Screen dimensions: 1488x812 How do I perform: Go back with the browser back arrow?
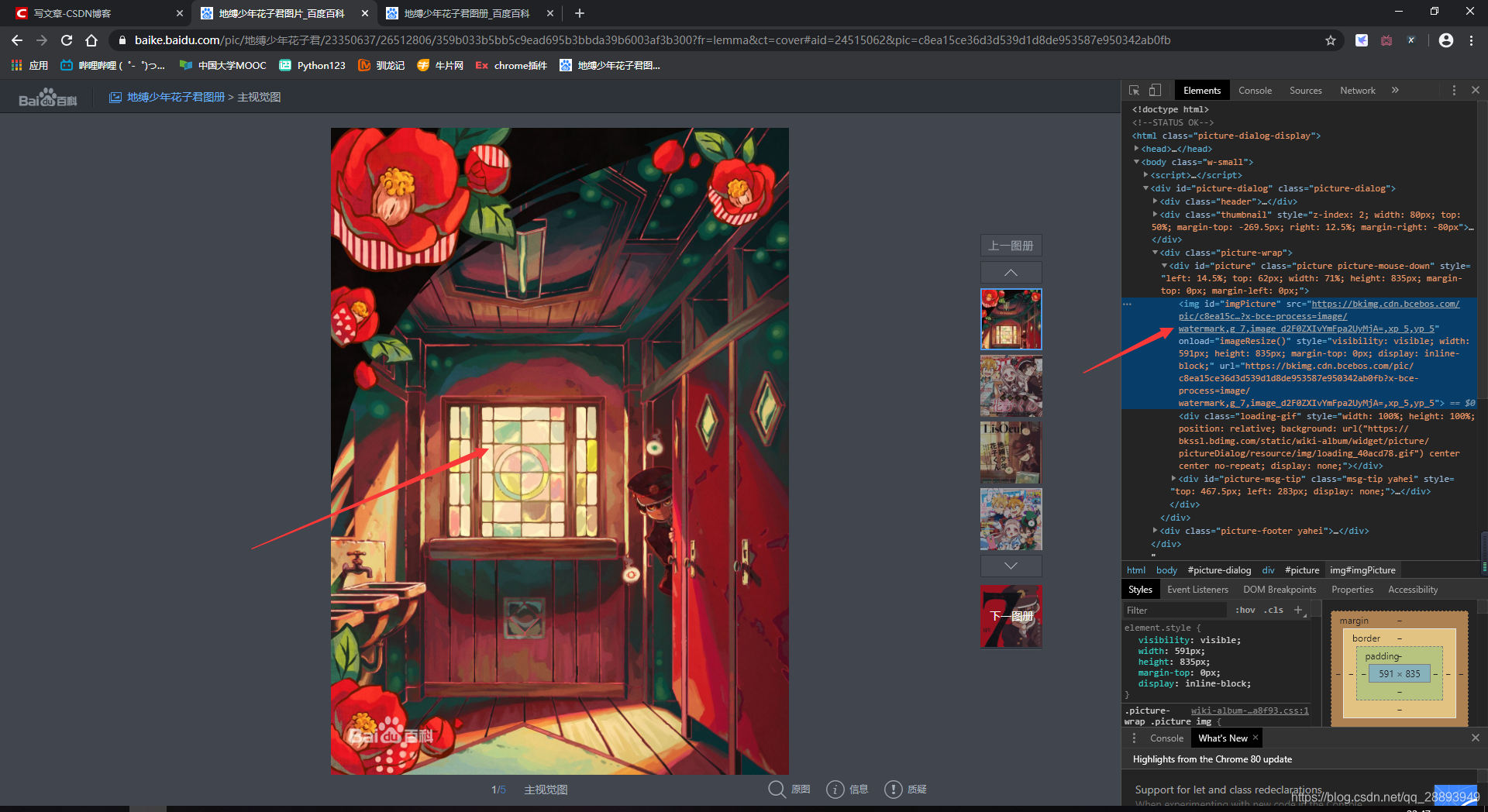click(17, 40)
